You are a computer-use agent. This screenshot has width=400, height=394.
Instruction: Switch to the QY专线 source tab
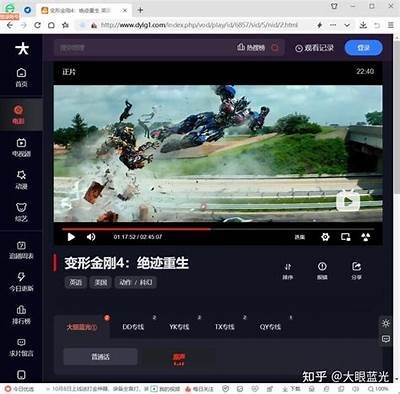point(270,327)
